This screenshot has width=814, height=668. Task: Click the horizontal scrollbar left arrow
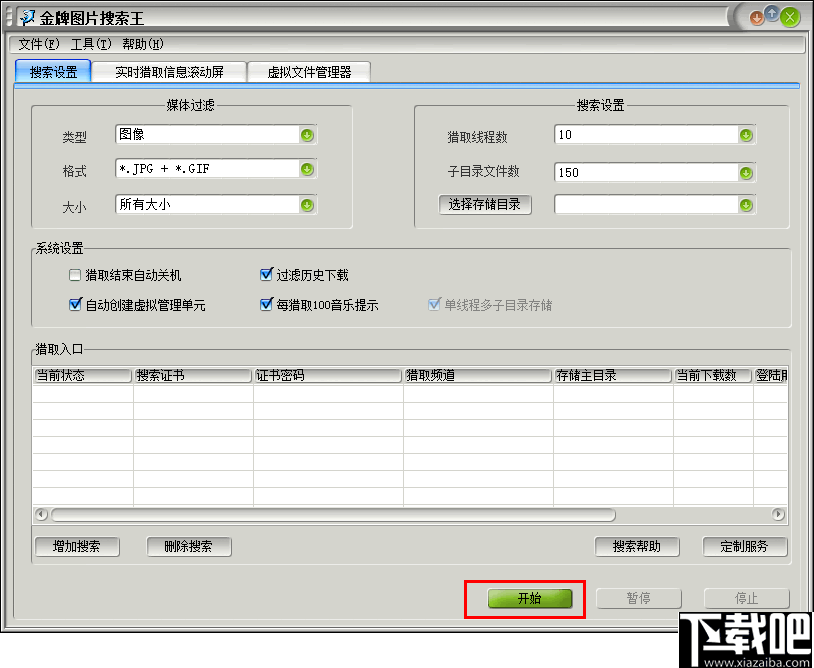point(42,515)
